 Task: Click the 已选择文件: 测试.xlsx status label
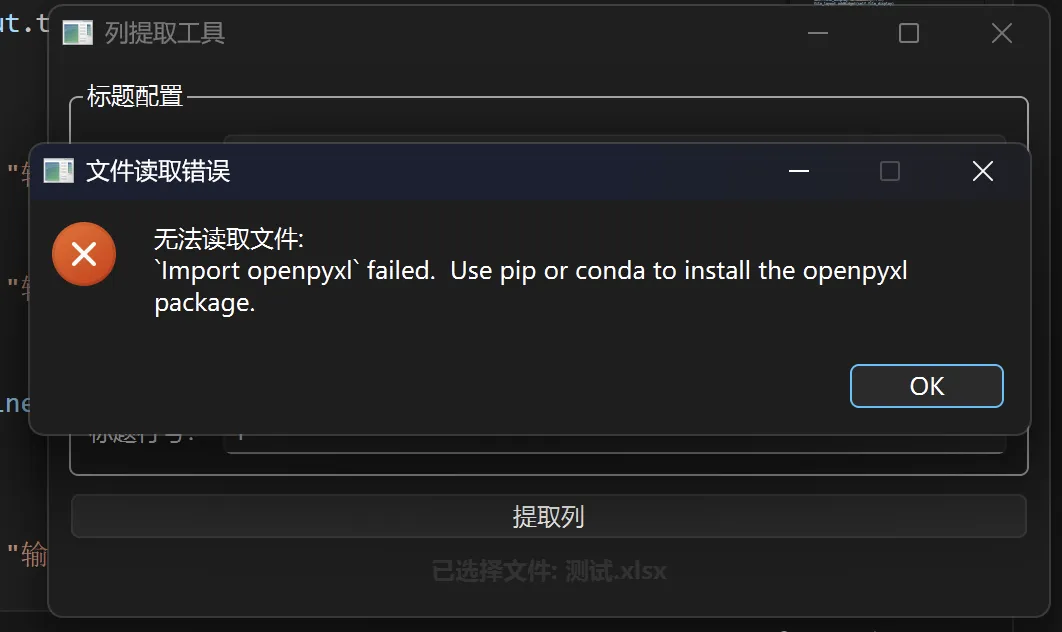549,571
